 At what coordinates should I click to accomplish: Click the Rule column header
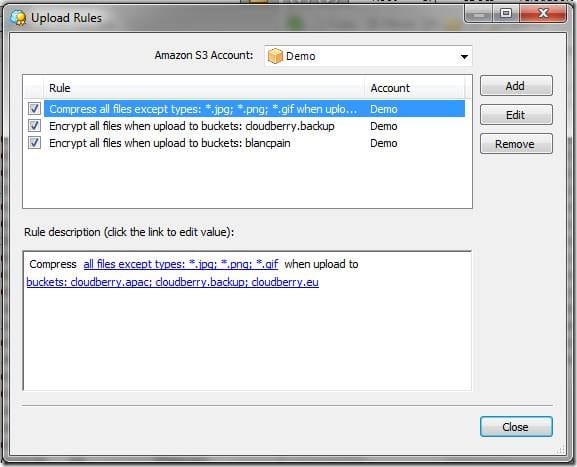(x=204, y=88)
